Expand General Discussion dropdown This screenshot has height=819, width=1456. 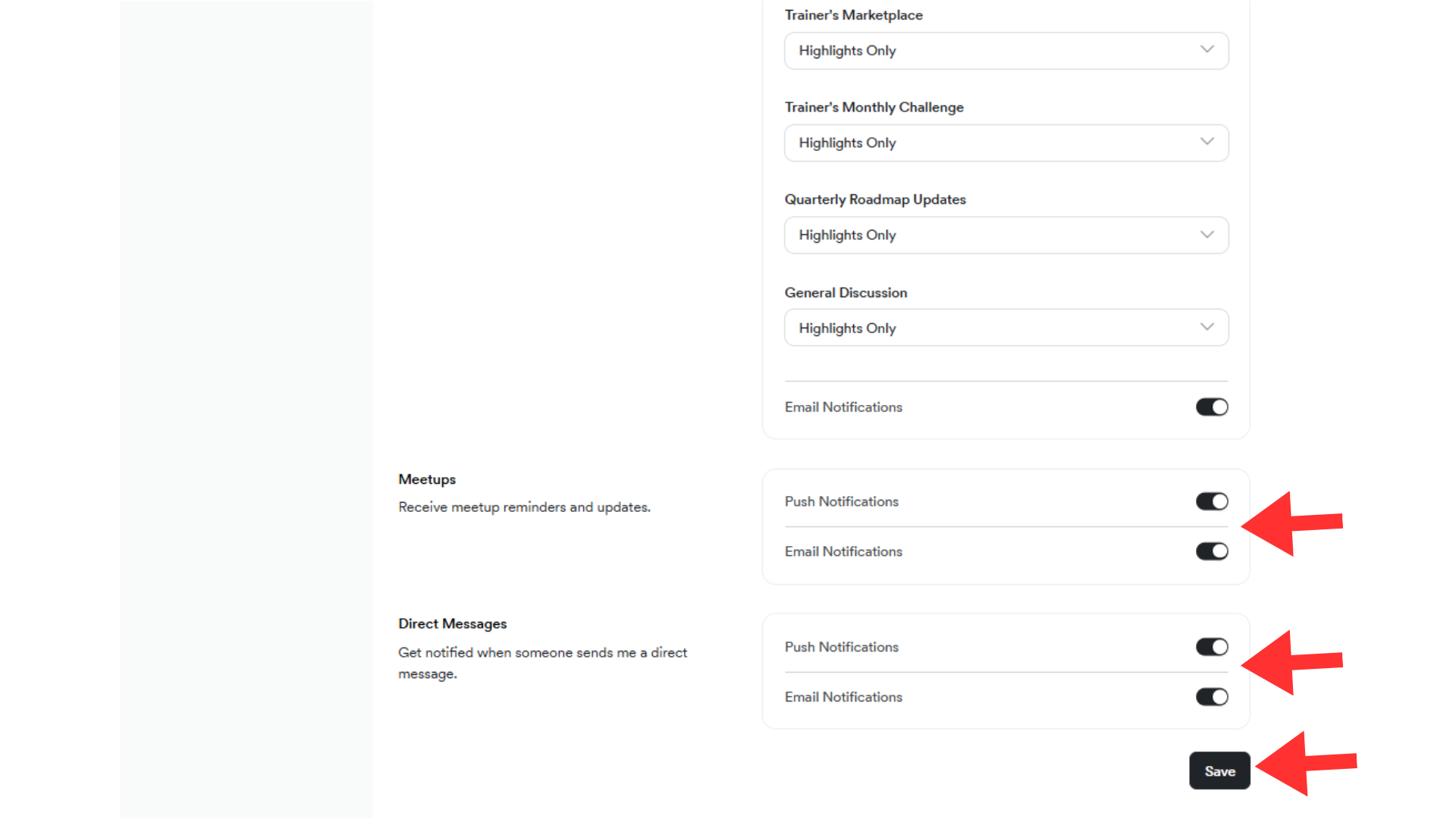[x=1006, y=328]
